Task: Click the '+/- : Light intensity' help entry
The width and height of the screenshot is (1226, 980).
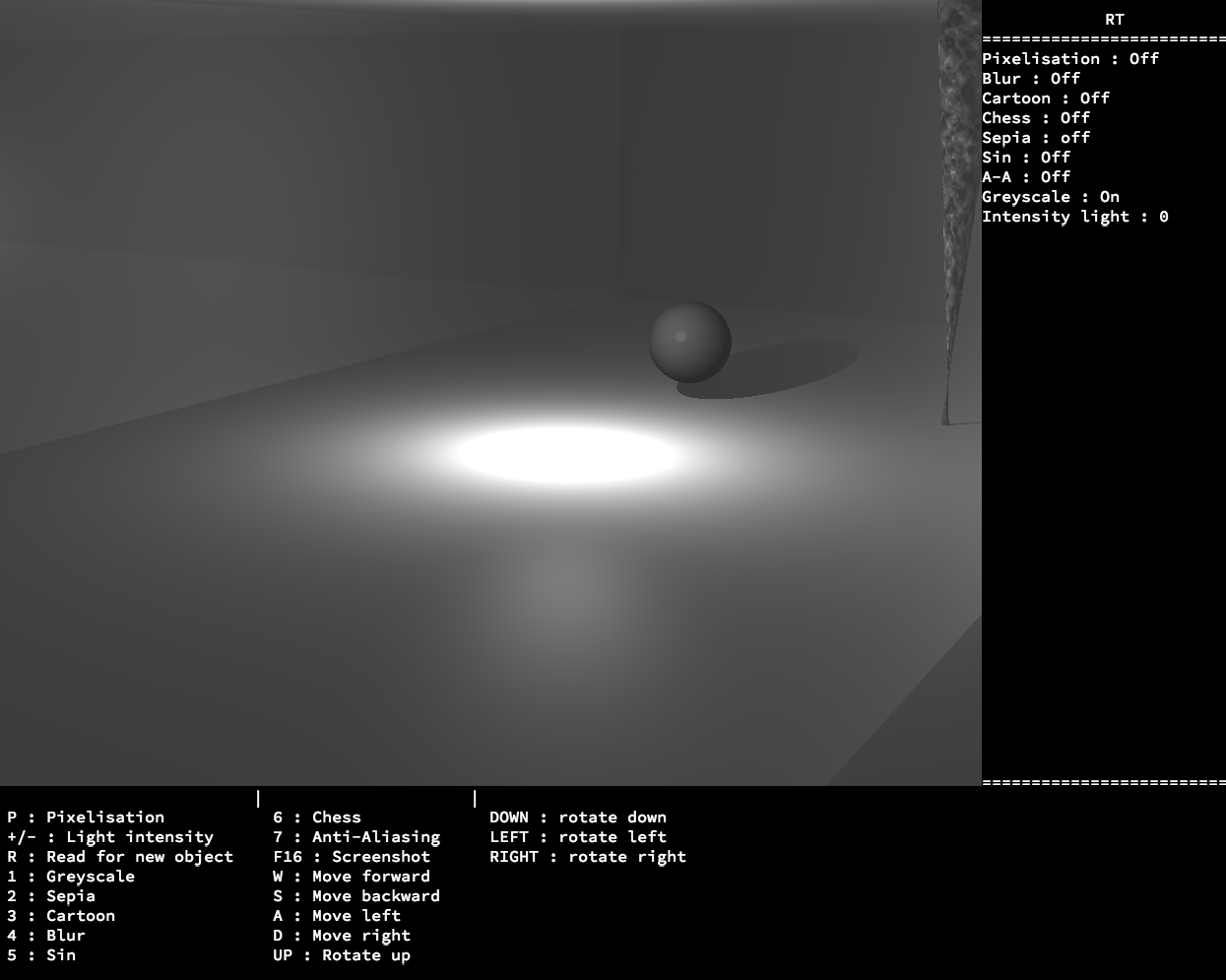Action: [x=110, y=837]
